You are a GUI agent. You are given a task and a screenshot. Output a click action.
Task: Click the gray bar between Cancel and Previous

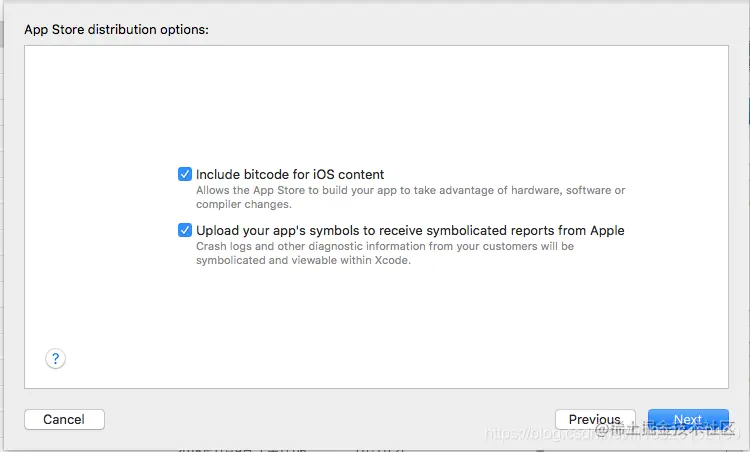[x=330, y=419]
